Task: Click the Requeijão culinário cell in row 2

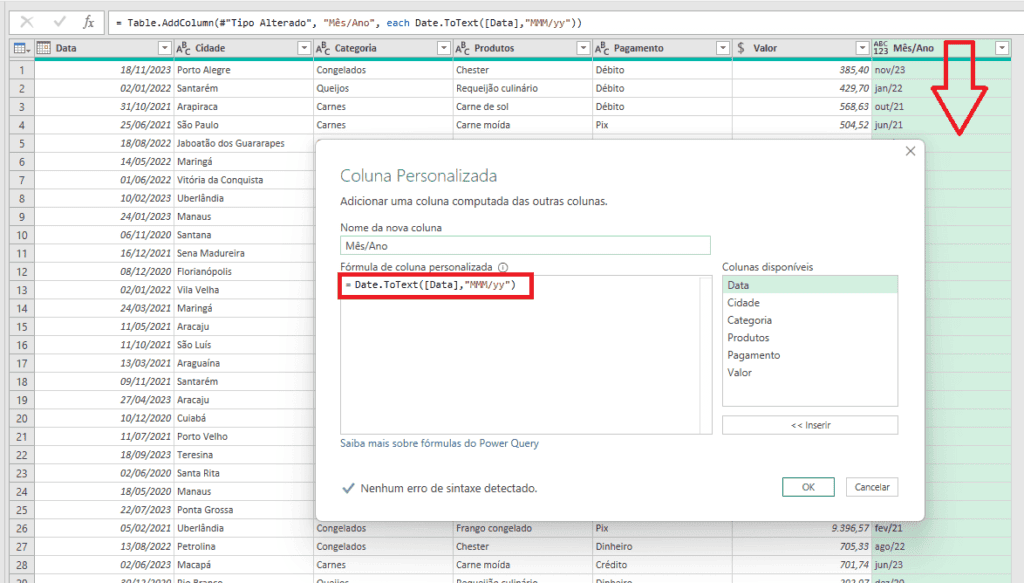Action: click(523, 88)
